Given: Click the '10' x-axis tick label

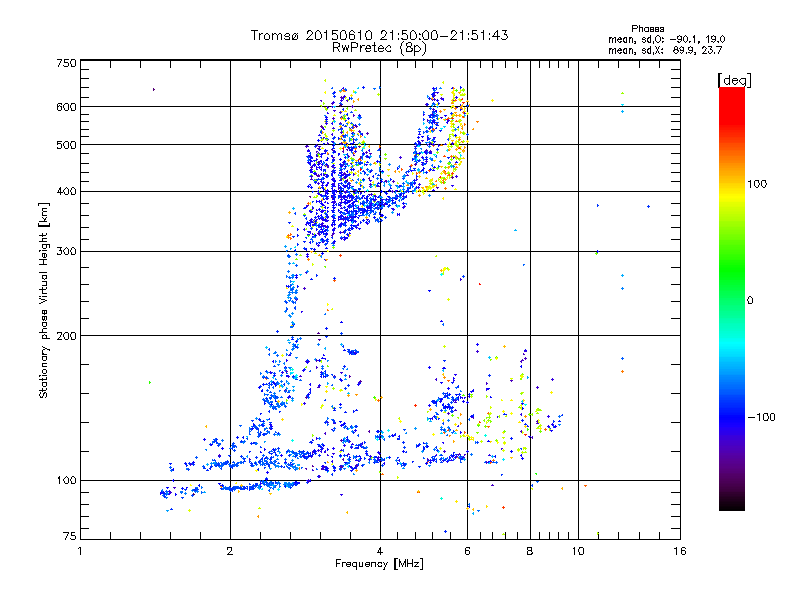Looking at the screenshot, I should pyautogui.click(x=578, y=551).
